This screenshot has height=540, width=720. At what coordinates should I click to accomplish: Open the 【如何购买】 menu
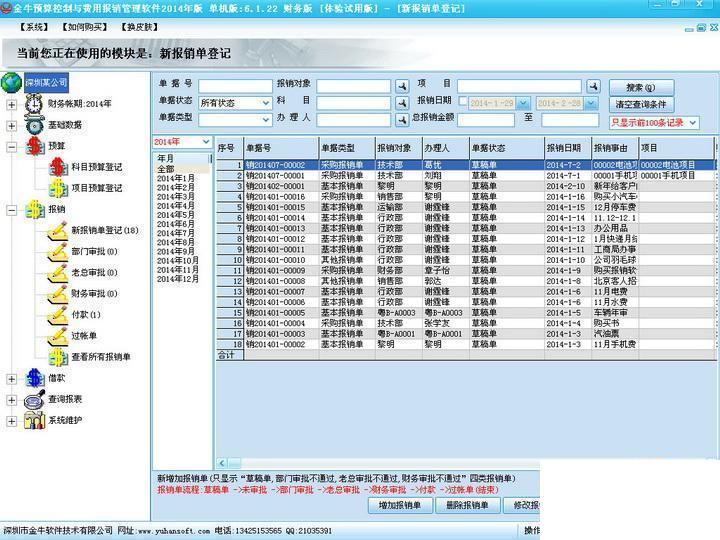[x=84, y=27]
